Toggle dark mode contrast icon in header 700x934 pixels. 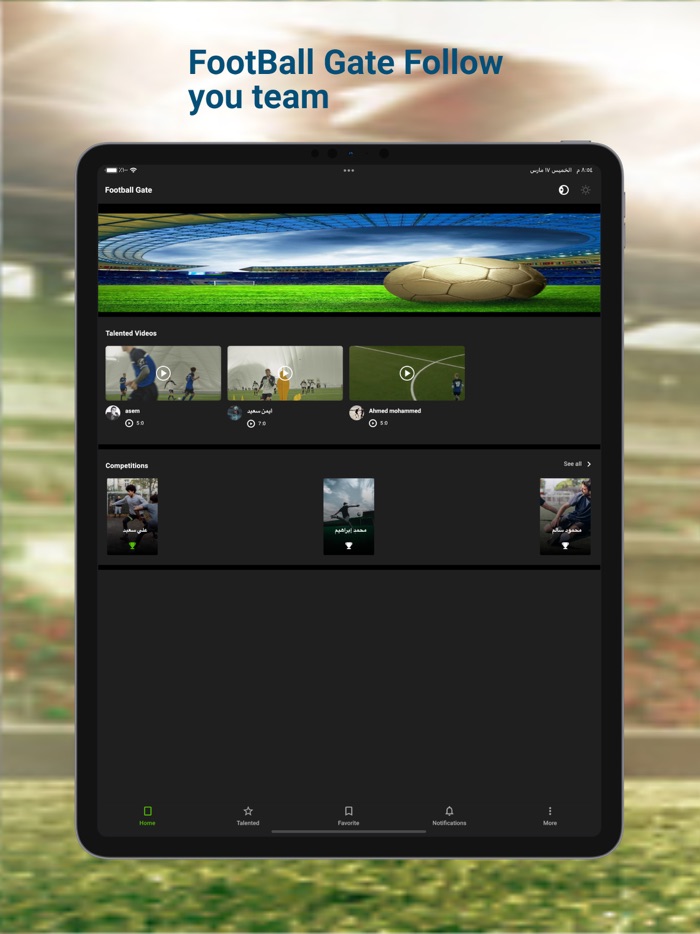(564, 190)
